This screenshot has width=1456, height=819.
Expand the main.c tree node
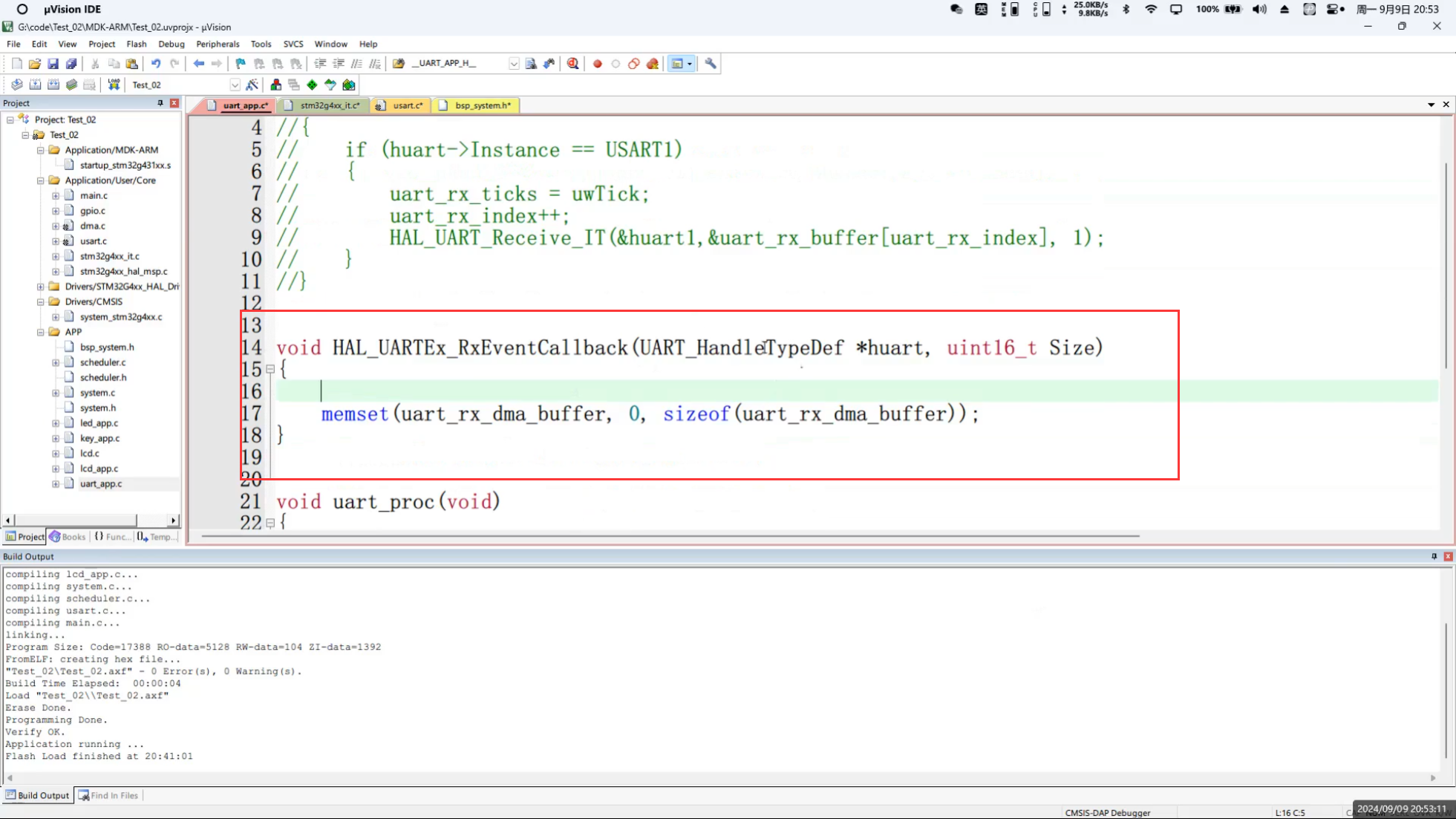point(56,195)
